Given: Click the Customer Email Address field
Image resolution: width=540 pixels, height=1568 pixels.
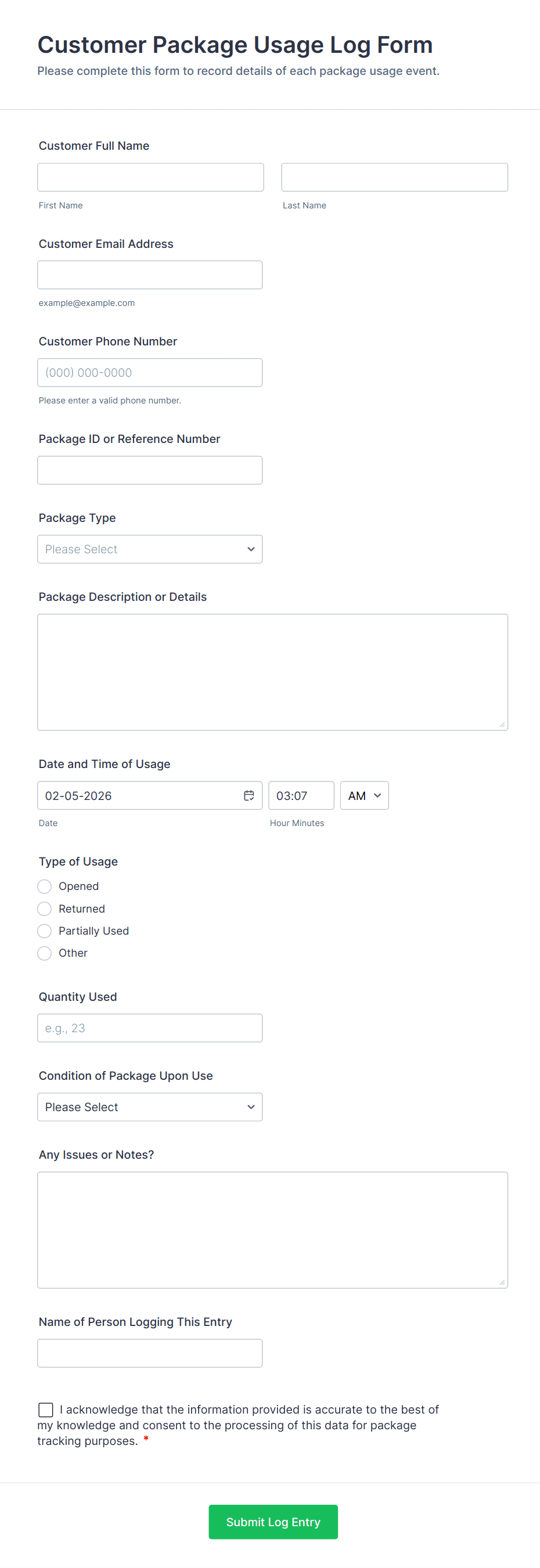Looking at the screenshot, I should (150, 275).
